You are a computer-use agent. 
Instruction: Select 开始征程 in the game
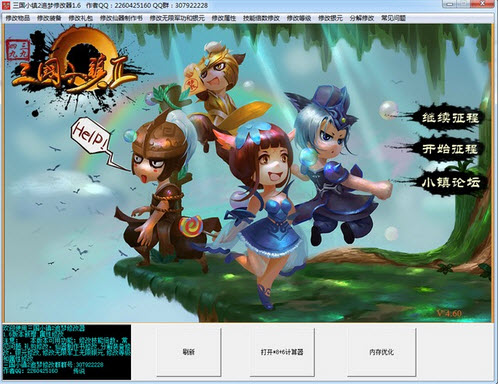tap(450, 149)
